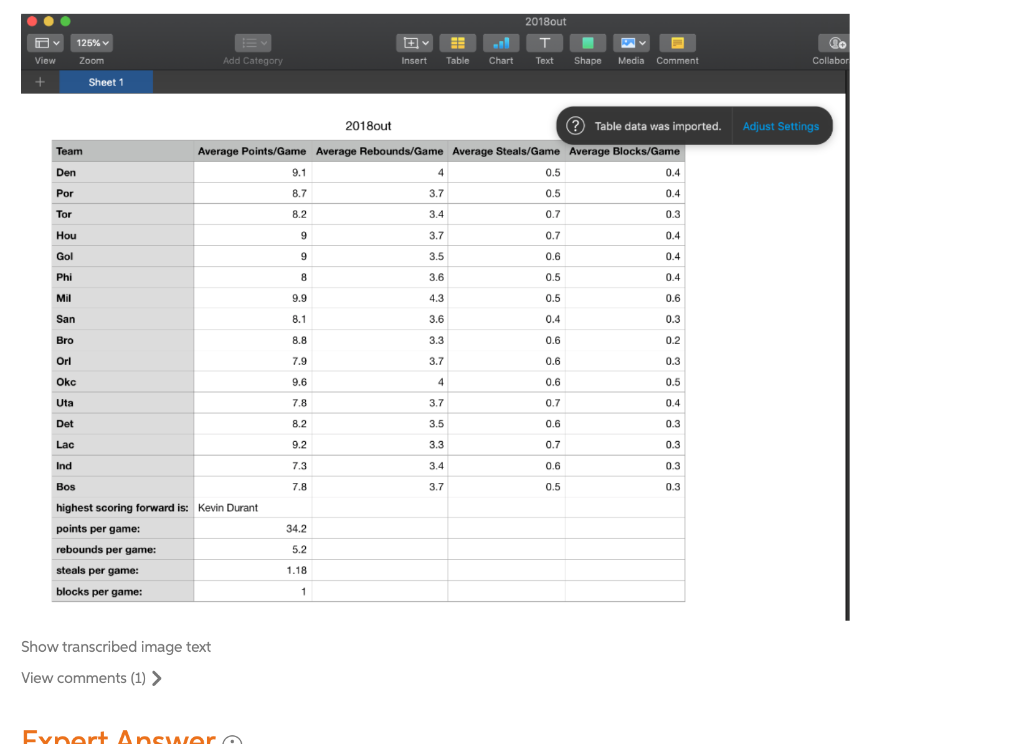Select the 'highest scoring forward is:' cell
The width and height of the screenshot is (1024, 744).
(x=123, y=508)
